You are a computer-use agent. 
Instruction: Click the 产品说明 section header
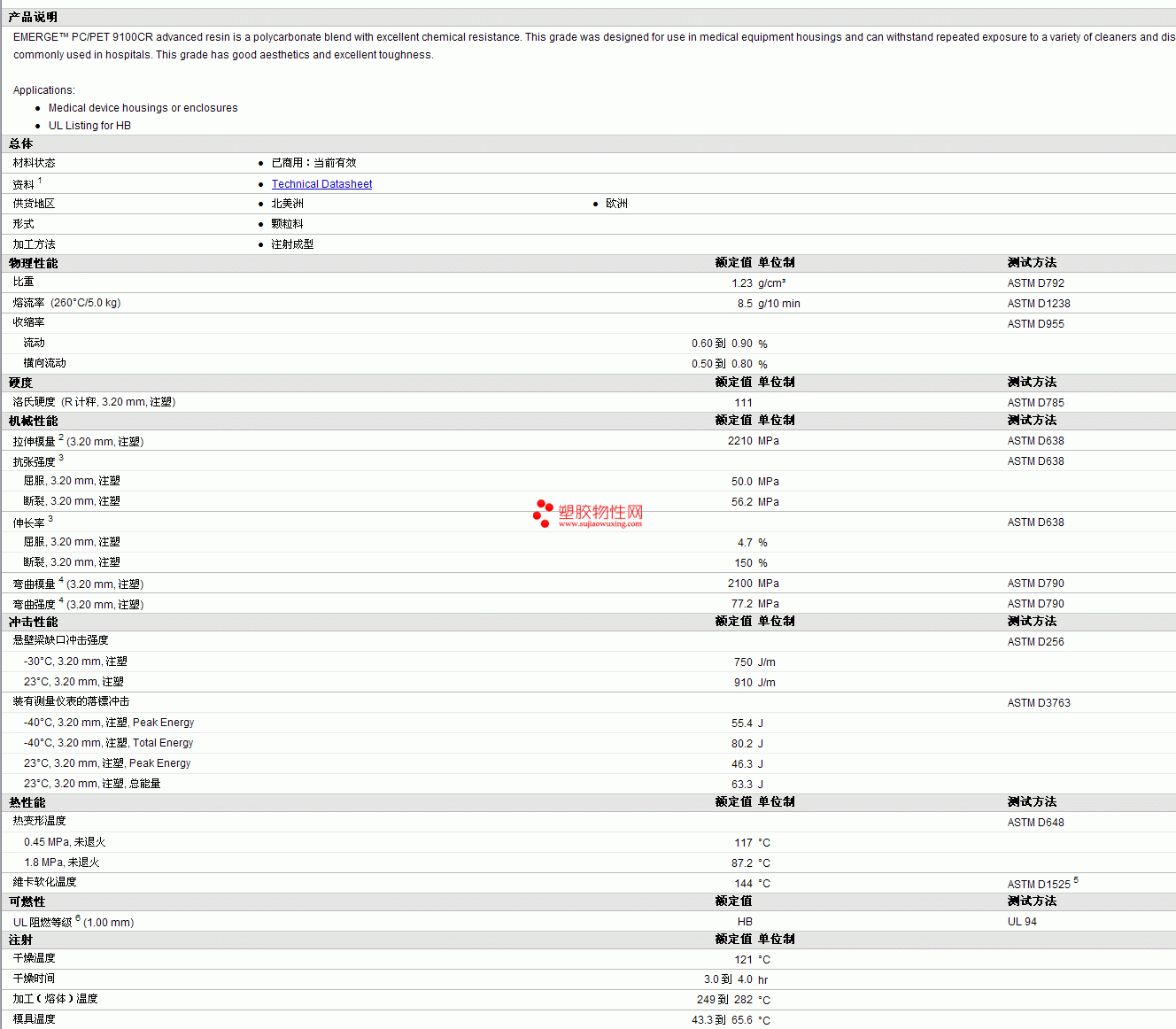pos(33,17)
